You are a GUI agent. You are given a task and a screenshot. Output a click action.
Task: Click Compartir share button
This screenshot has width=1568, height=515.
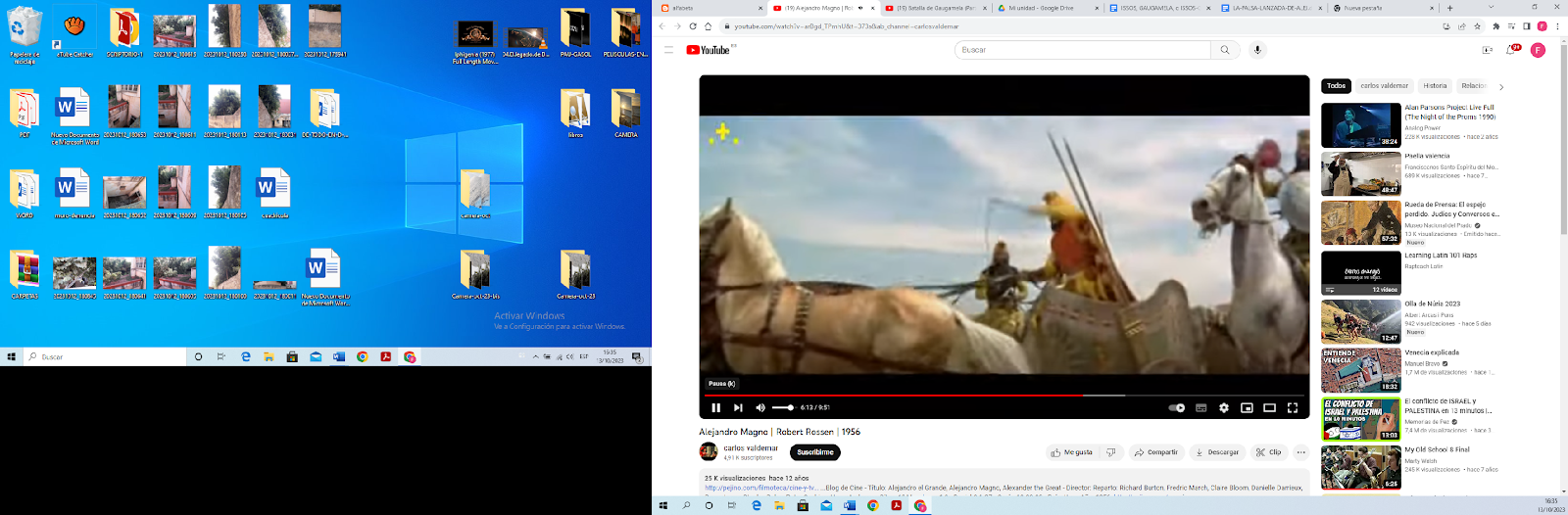point(1155,452)
